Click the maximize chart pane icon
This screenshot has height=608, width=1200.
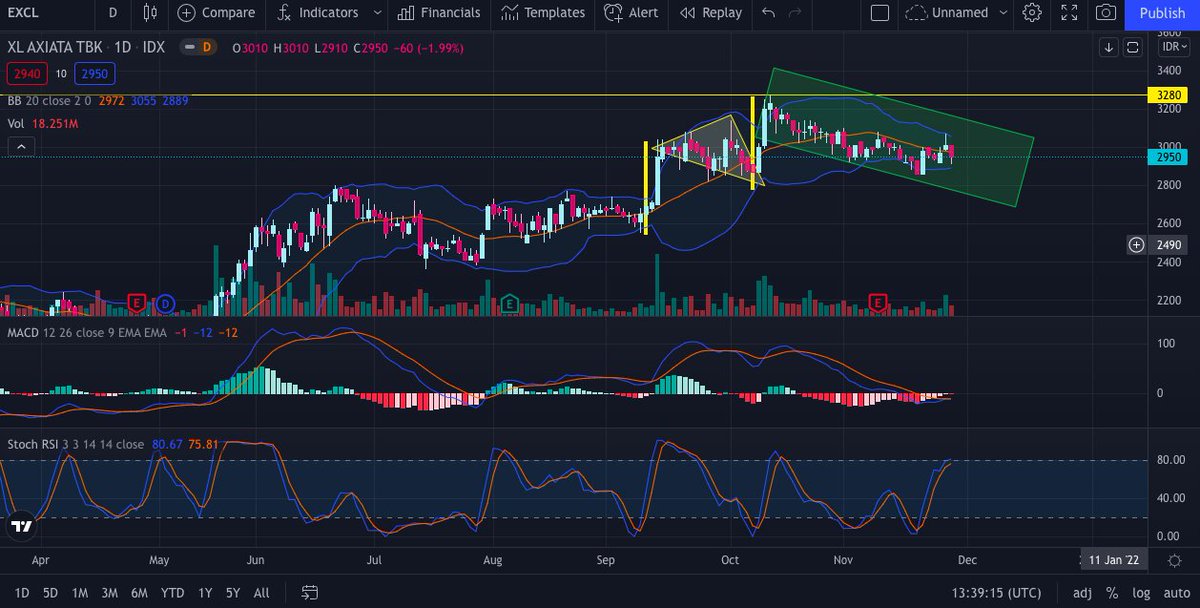(x=1133, y=47)
